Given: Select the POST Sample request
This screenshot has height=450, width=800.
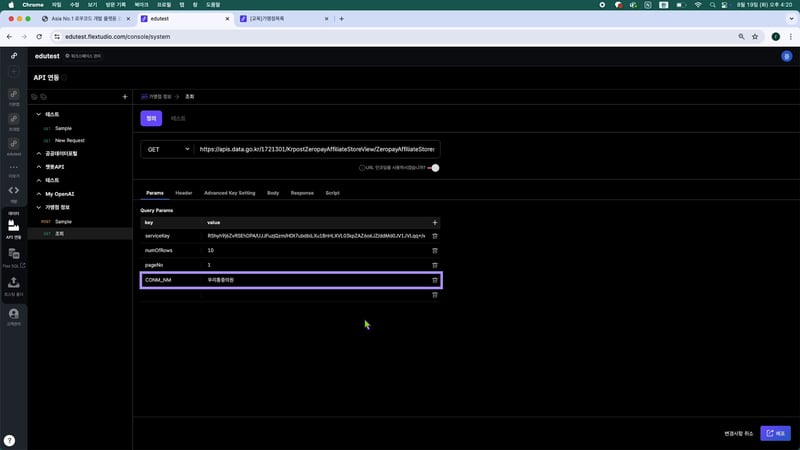Looking at the screenshot, I should pos(63,221).
